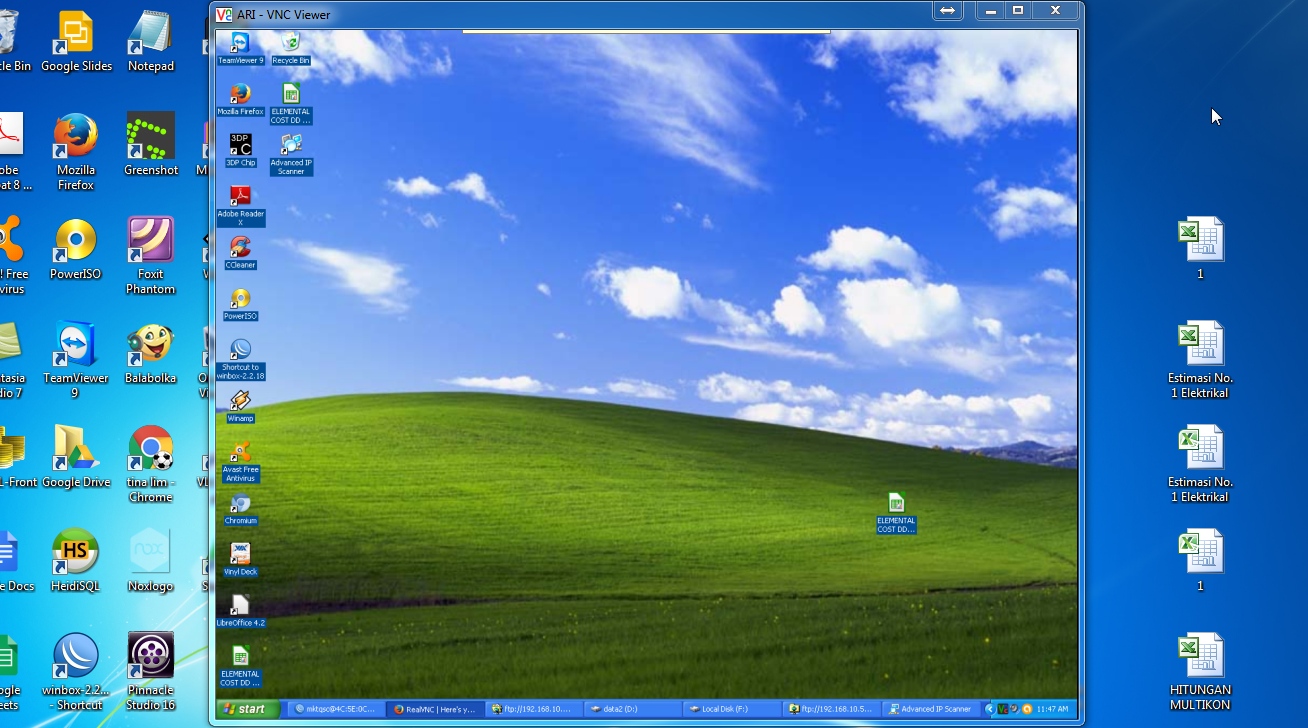The image size is (1308, 728).
Task: Click the Balabolka icon
Action: click(151, 353)
